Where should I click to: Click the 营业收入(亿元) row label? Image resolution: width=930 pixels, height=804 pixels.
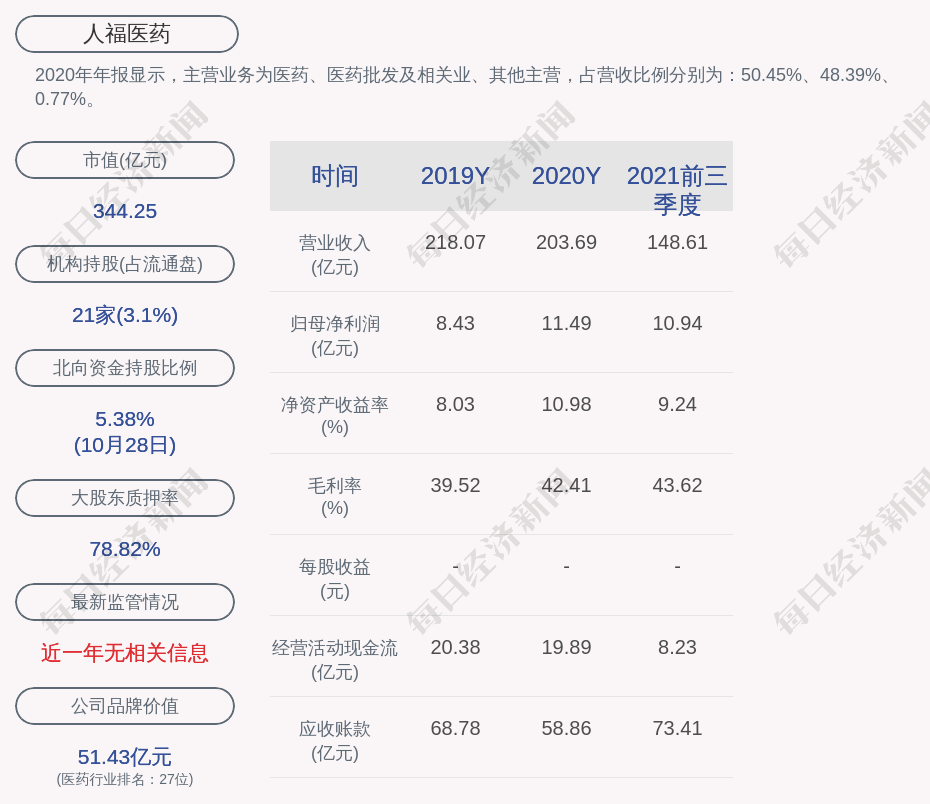coord(335,255)
